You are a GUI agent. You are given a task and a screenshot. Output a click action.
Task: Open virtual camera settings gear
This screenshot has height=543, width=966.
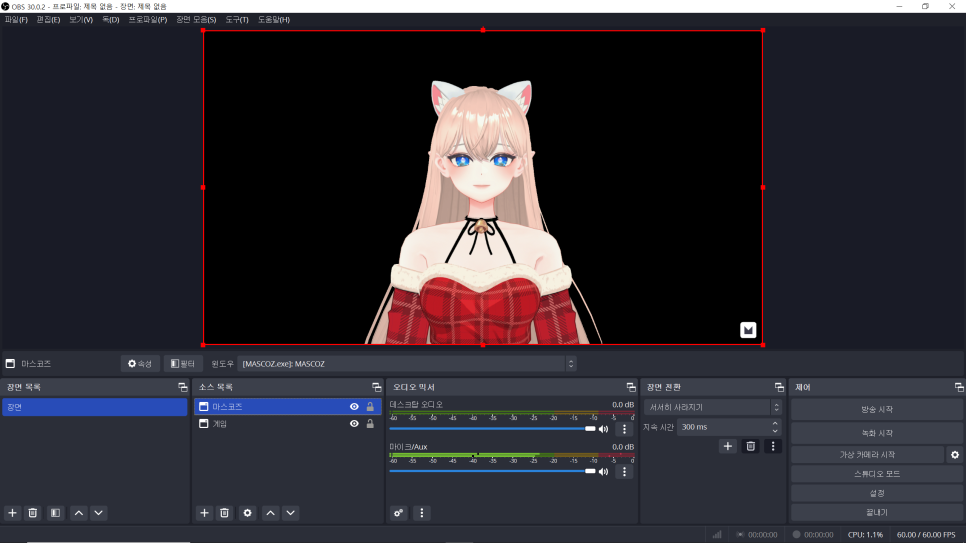tap(955, 455)
